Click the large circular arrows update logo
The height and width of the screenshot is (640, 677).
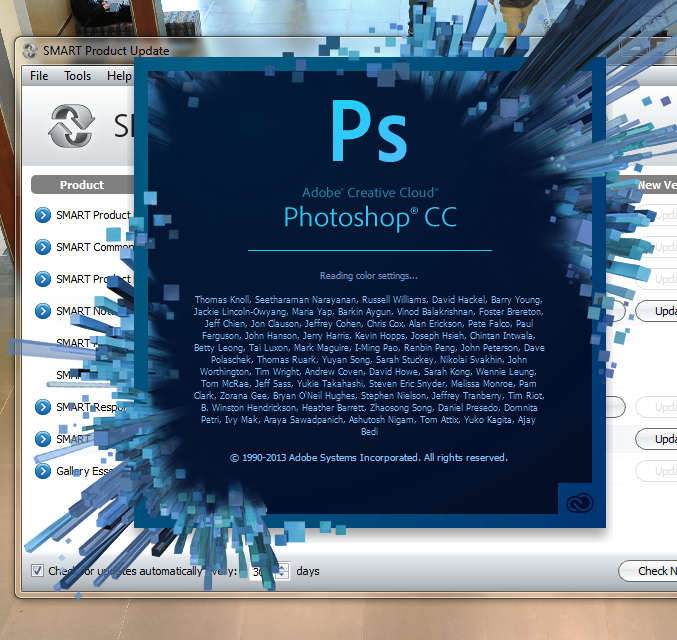(x=71, y=126)
